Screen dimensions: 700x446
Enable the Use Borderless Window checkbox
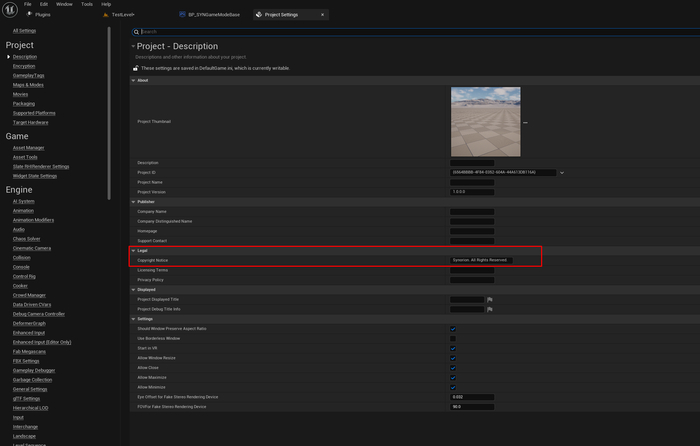pos(453,338)
